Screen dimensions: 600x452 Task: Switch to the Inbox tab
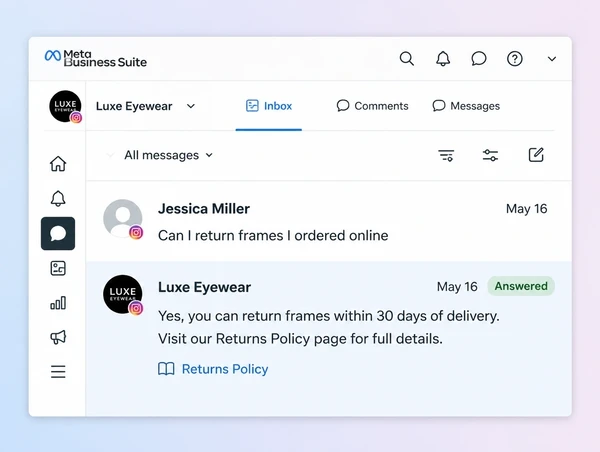(269, 106)
